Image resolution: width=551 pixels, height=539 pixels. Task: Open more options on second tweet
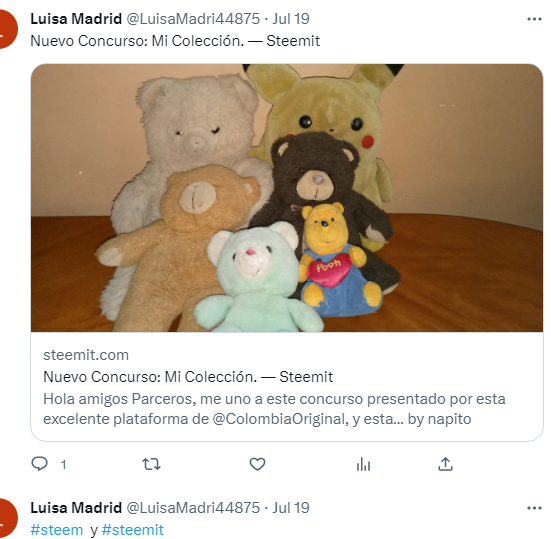(534, 508)
